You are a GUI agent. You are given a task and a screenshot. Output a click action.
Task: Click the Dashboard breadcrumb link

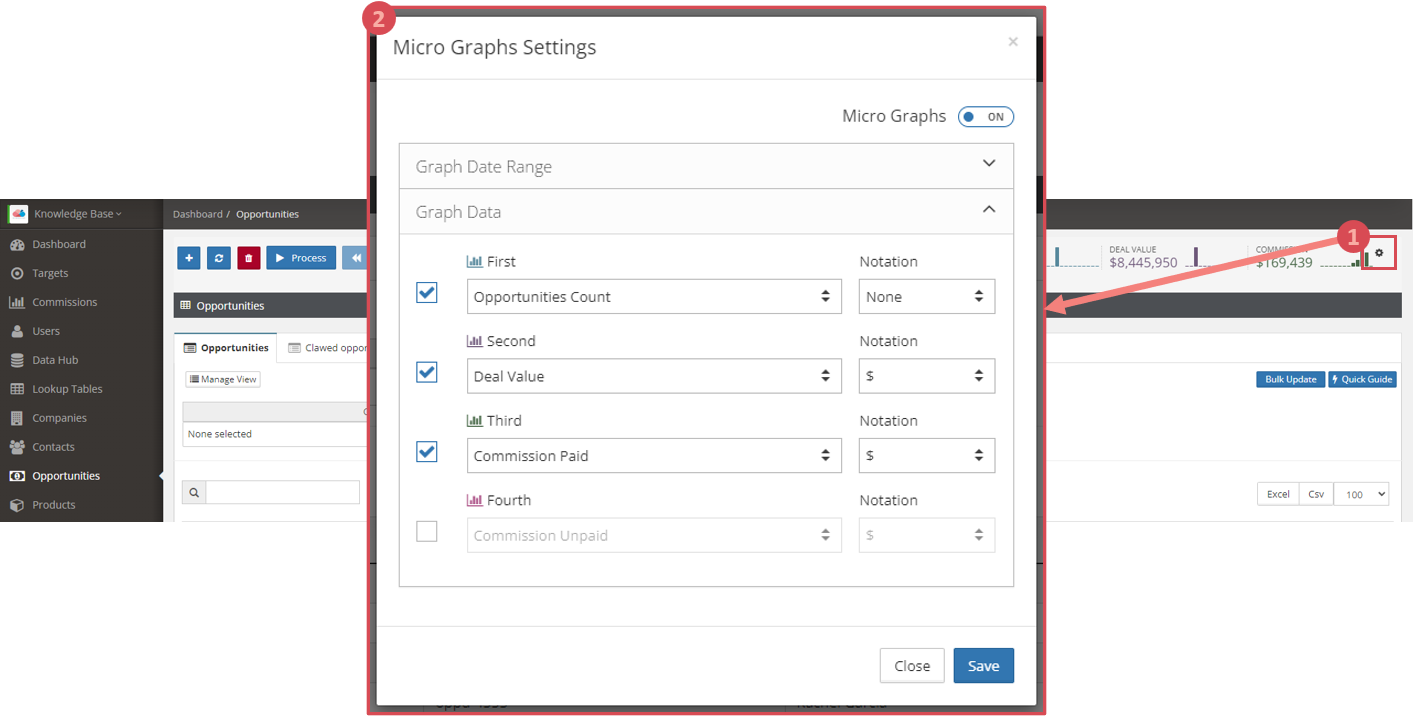tap(197, 214)
